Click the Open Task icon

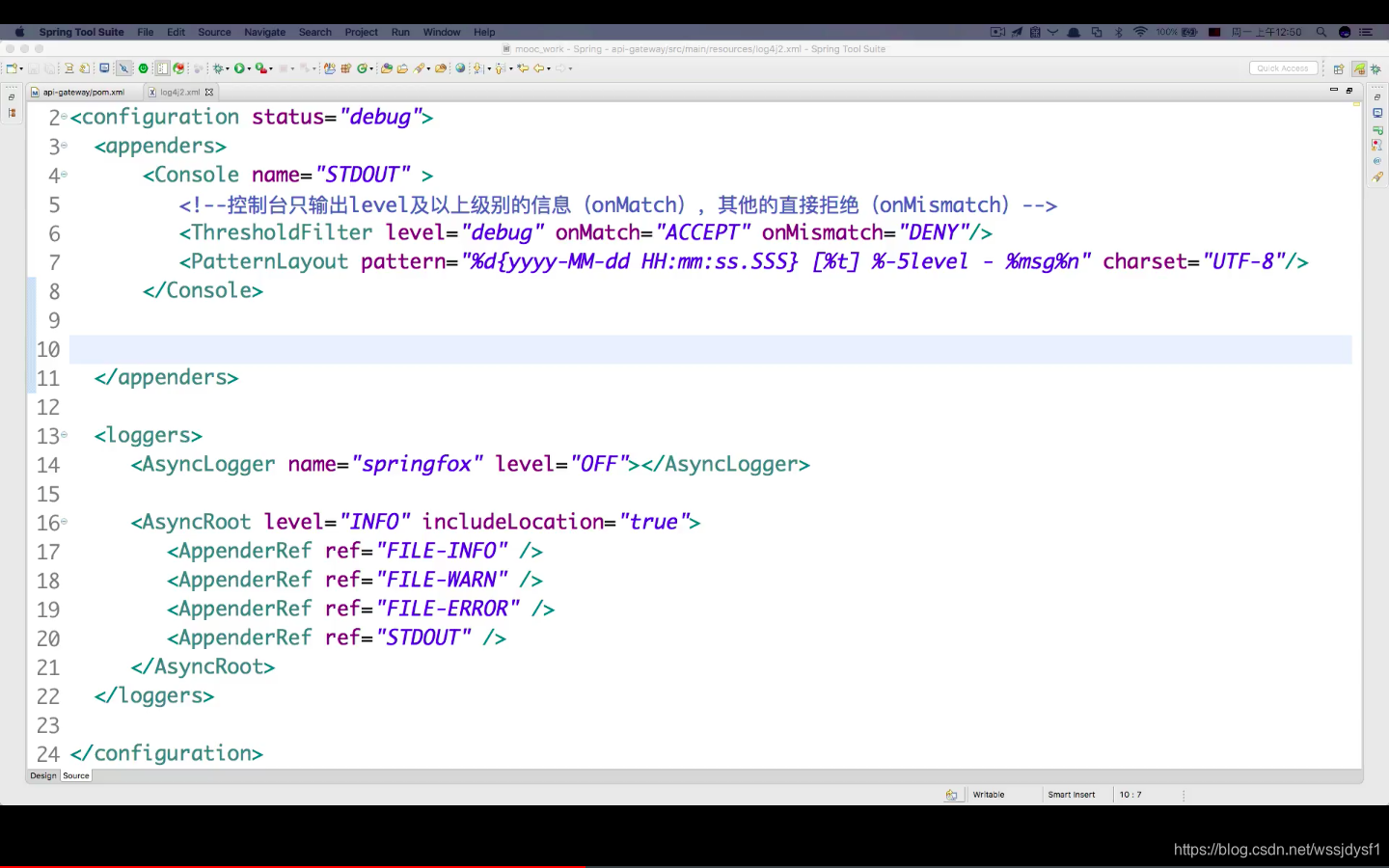pyautogui.click(x=402, y=68)
